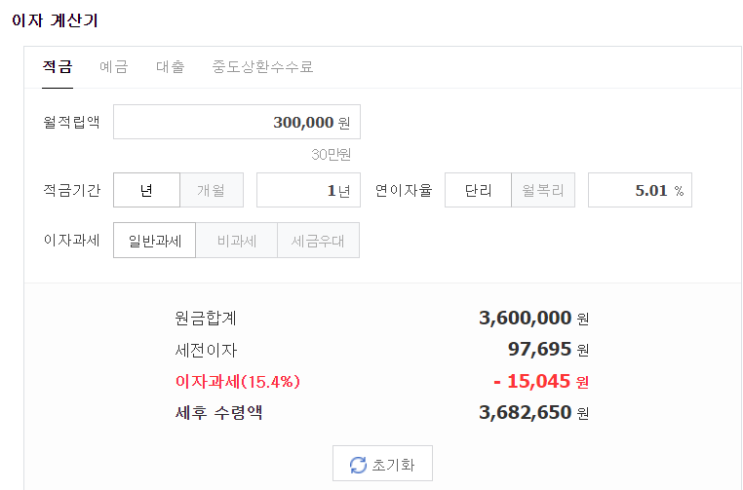
Task: Click the 원금합계 value 3,600,000
Action: click(x=525, y=318)
